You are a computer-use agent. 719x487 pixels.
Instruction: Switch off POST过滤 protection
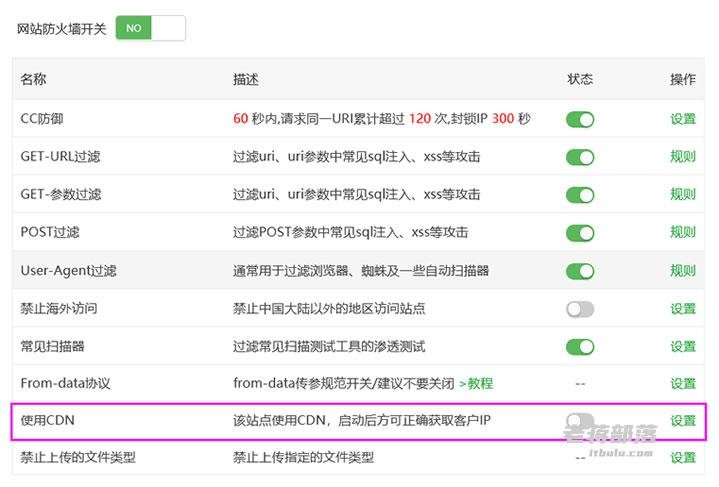point(580,233)
